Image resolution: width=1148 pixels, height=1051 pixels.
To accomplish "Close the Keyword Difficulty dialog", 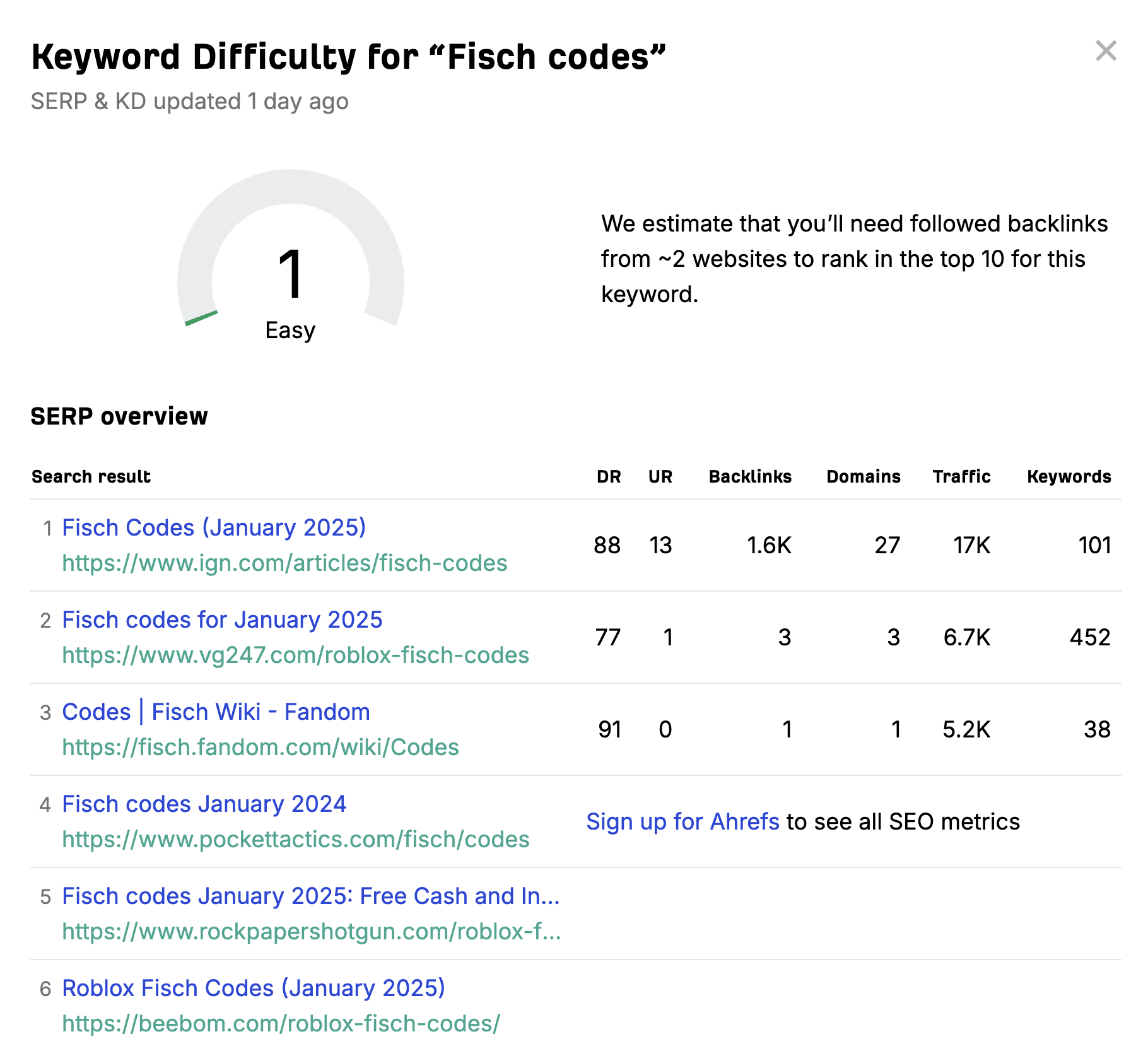I will [1106, 50].
